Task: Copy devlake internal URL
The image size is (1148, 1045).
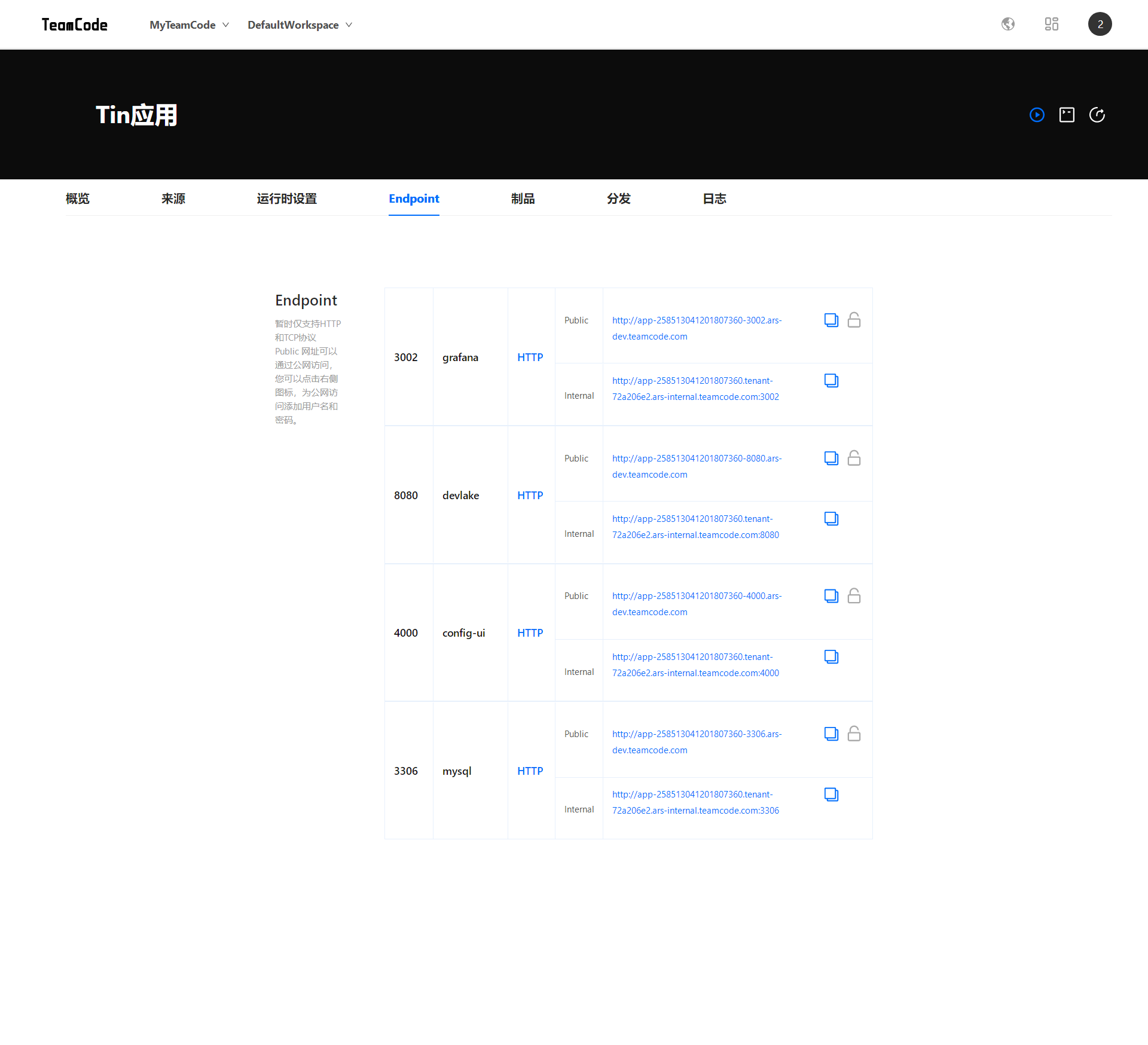Action: click(x=831, y=518)
